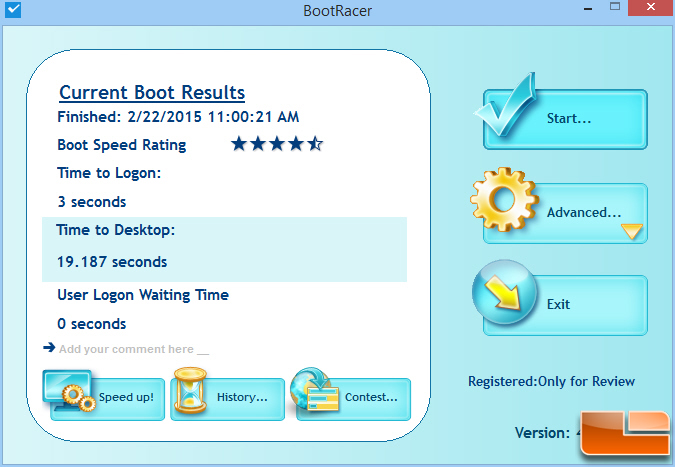Click the Exit button
Viewport: 675px width, 467px height.
565,305
